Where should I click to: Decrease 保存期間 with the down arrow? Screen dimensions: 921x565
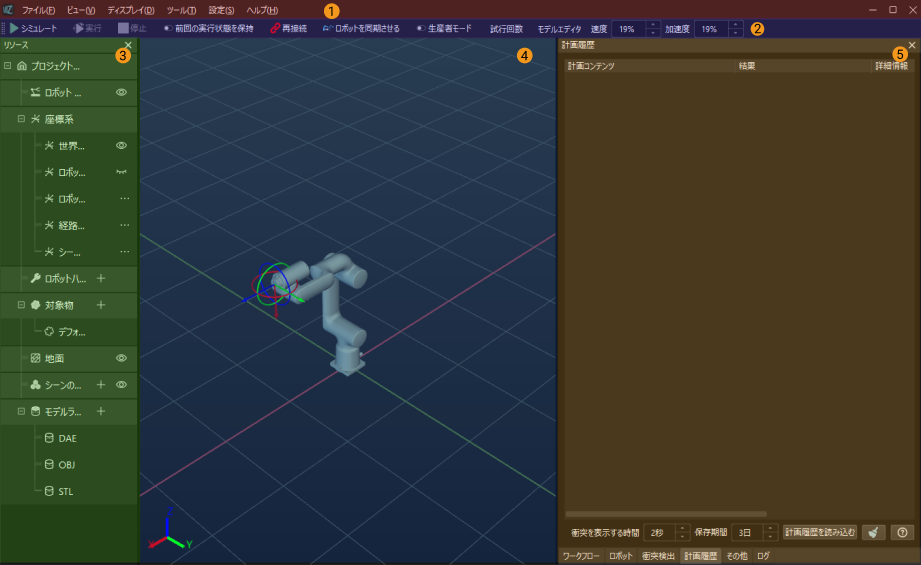770,537
